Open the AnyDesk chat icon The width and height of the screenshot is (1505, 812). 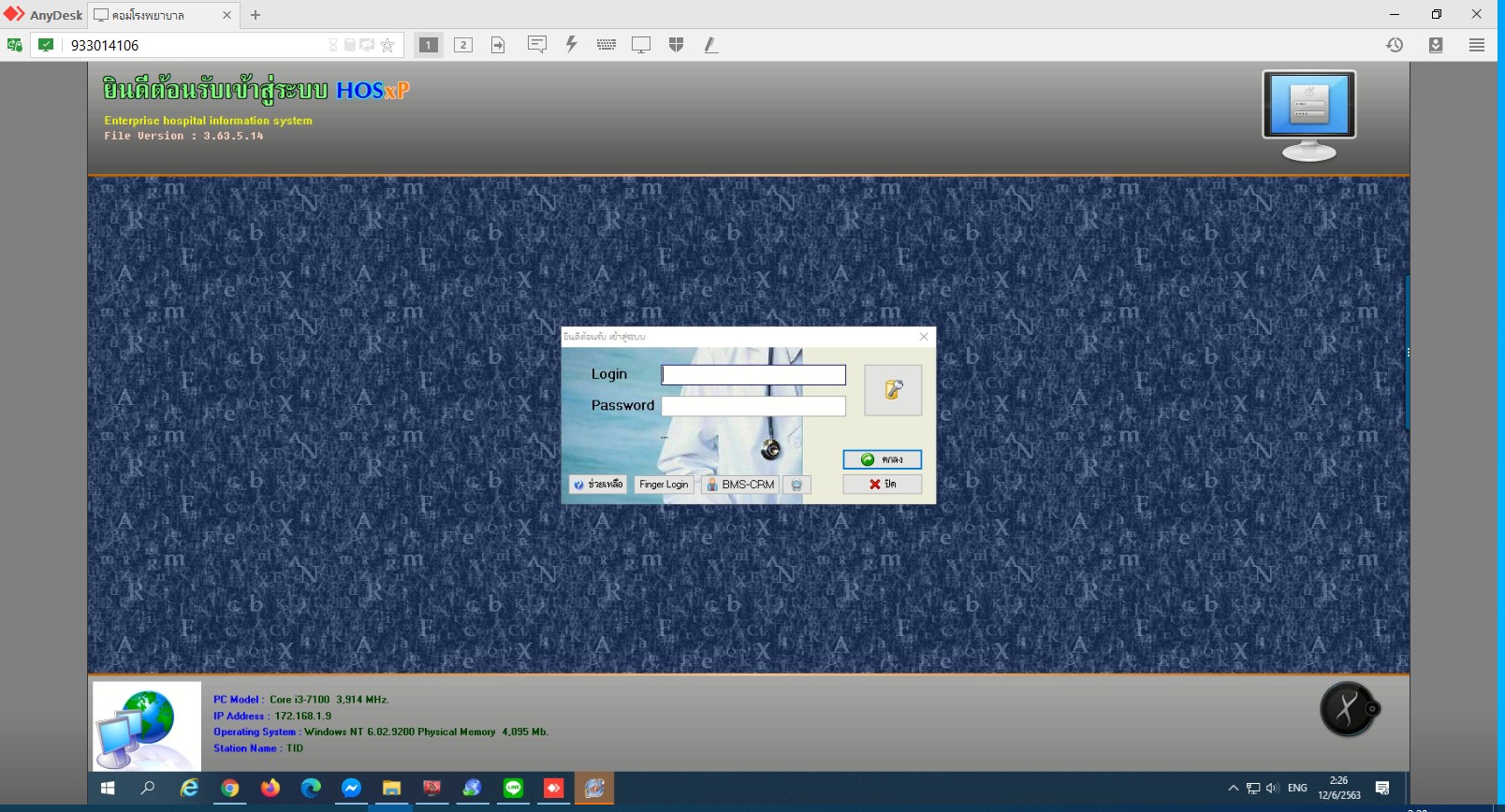(537, 44)
